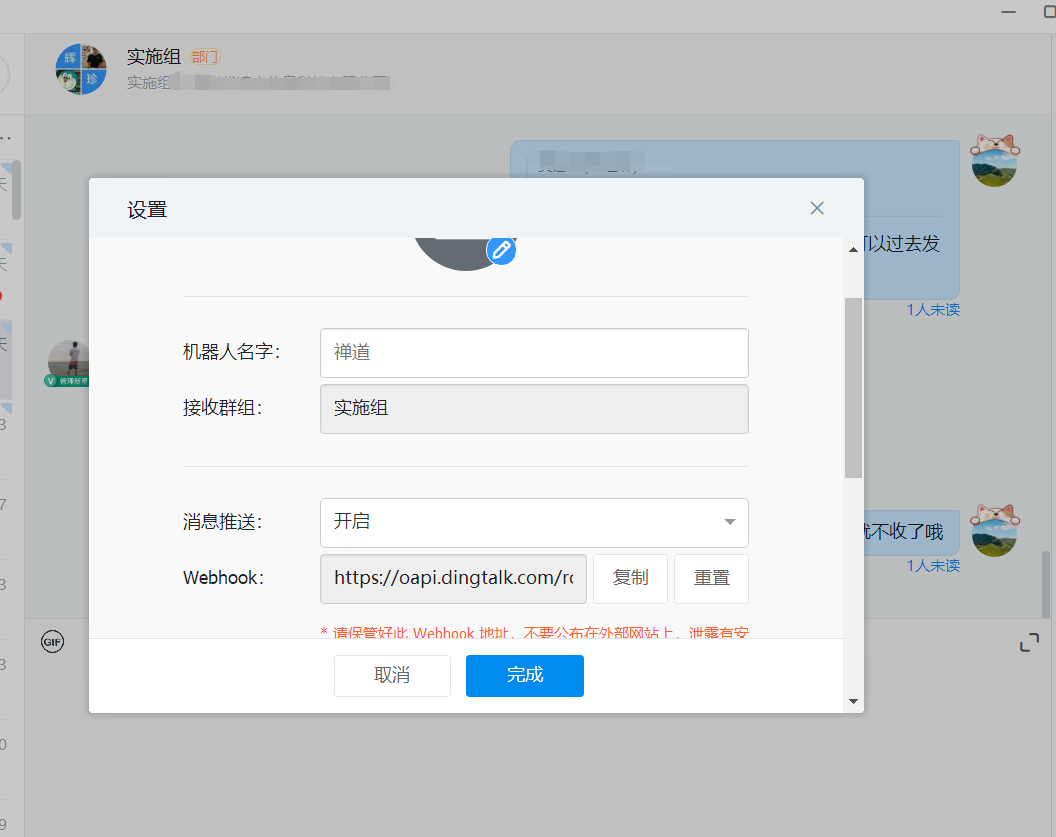
Task: Click the cat avatar of top message
Action: pyautogui.click(x=995, y=160)
